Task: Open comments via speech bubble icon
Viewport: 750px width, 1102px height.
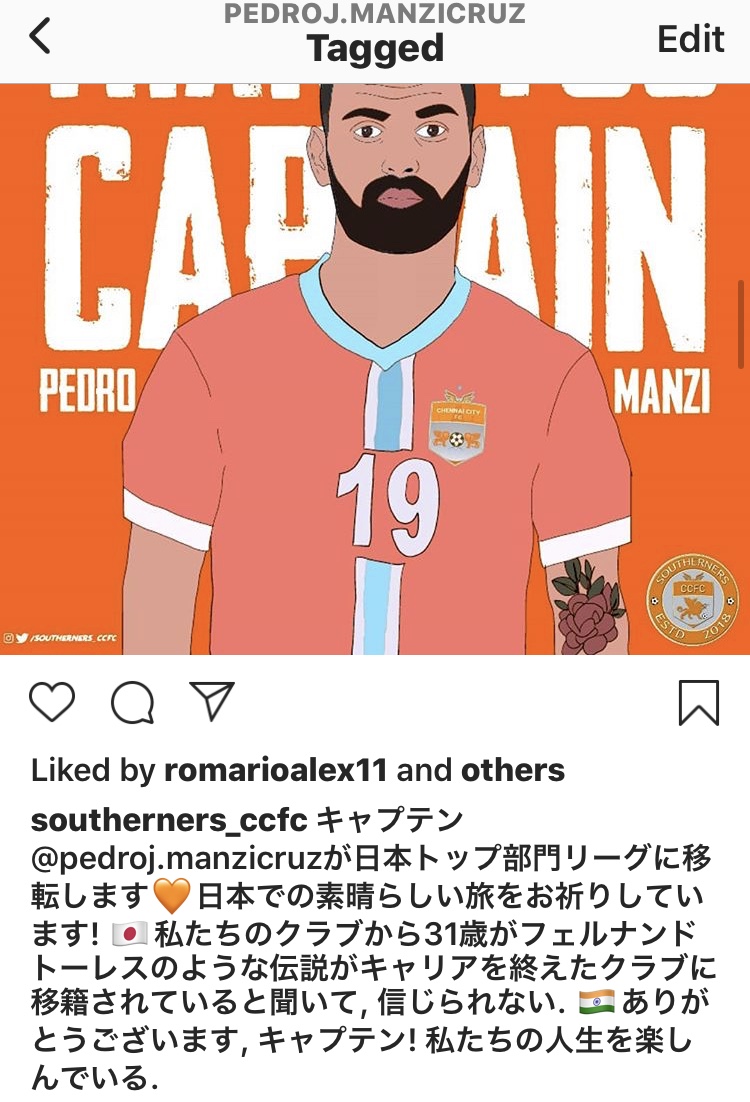Action: click(133, 702)
